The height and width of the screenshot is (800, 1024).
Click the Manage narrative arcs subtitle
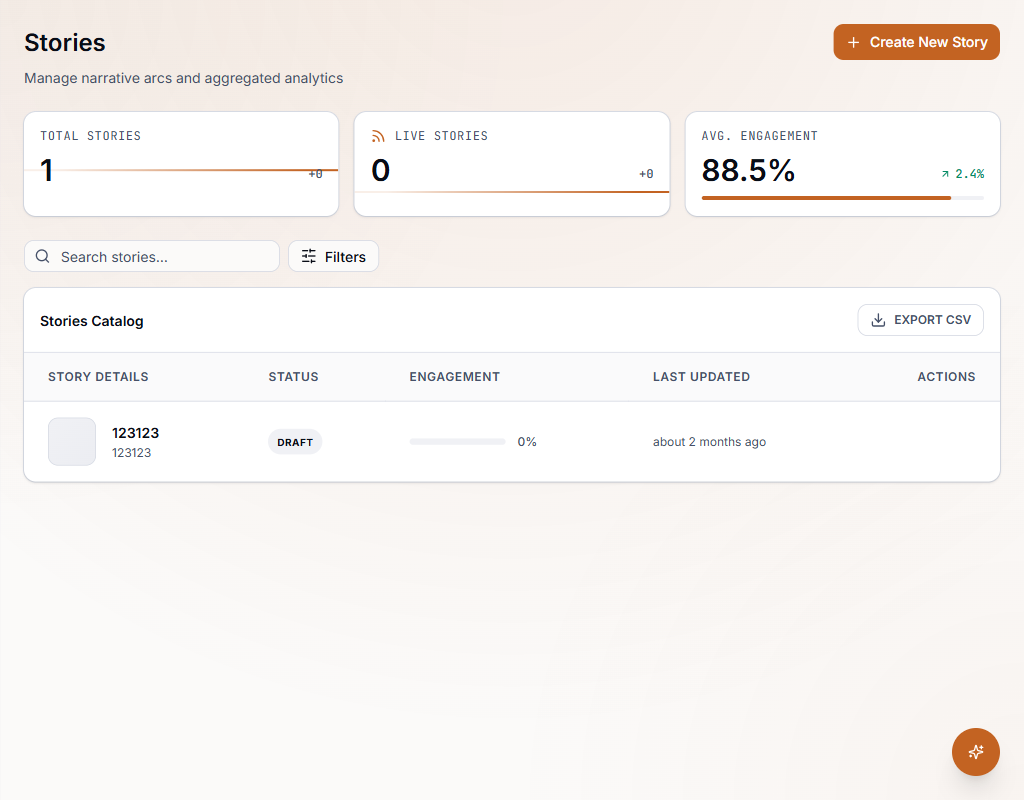[x=184, y=78]
